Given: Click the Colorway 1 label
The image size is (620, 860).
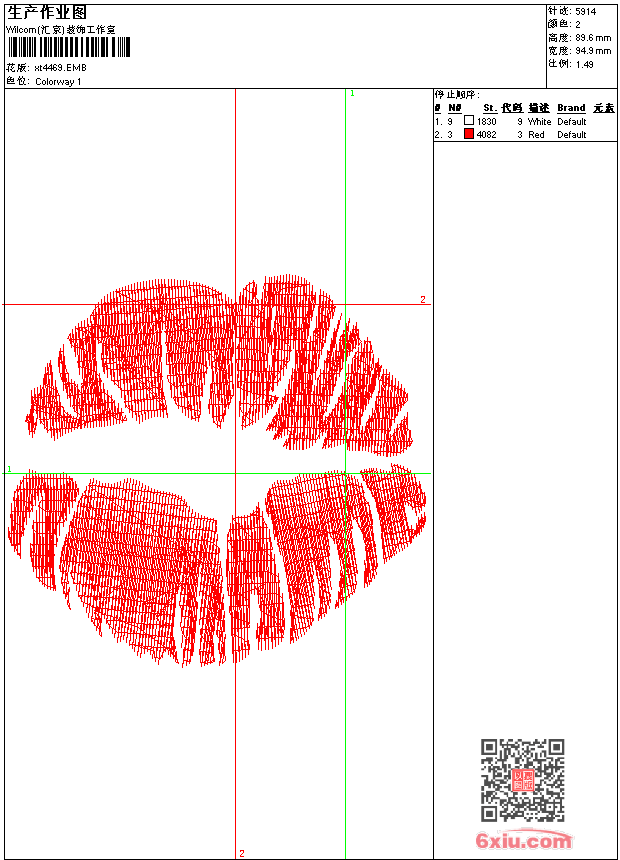Looking at the screenshot, I should click(58, 82).
